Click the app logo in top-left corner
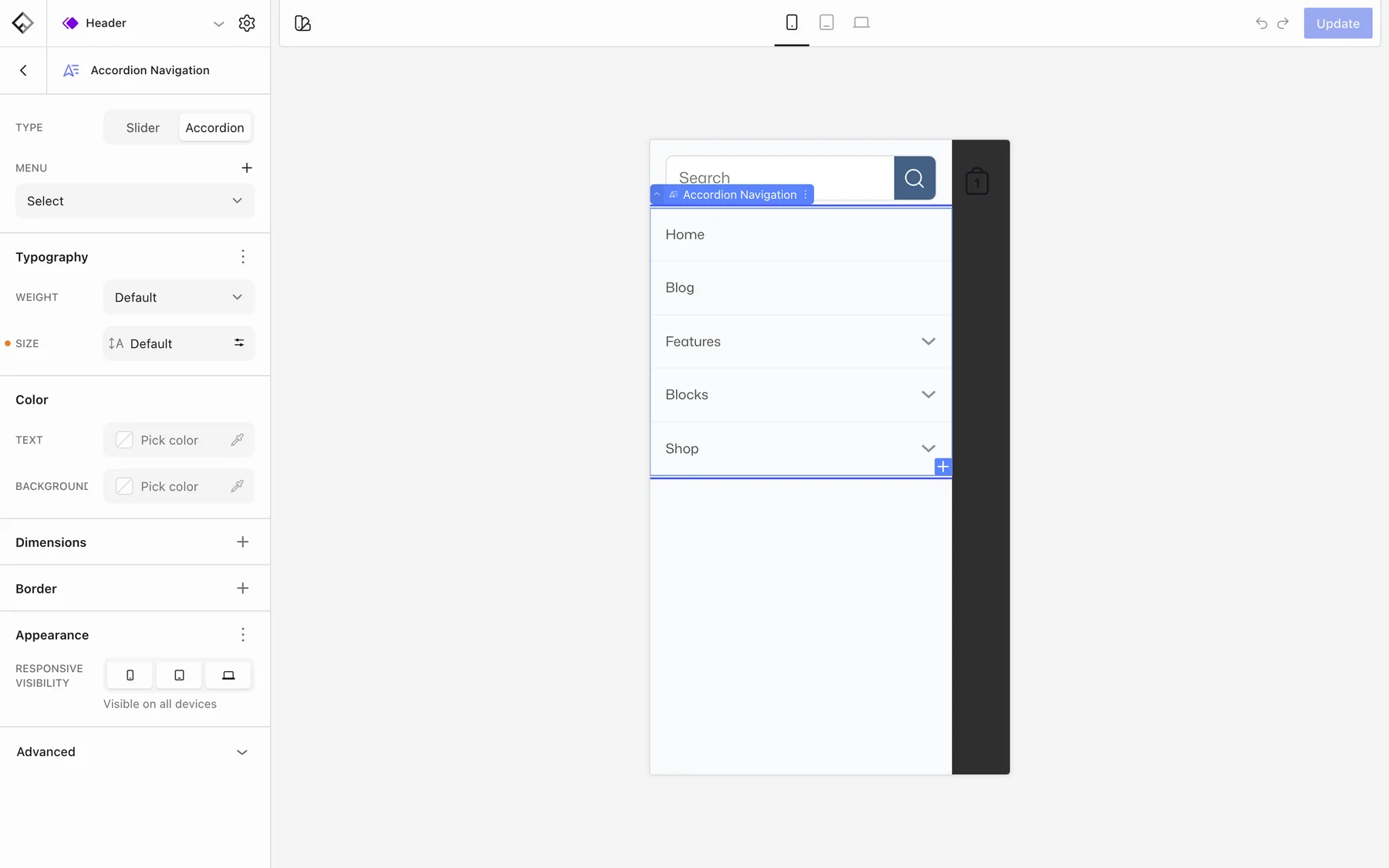 tap(22, 23)
